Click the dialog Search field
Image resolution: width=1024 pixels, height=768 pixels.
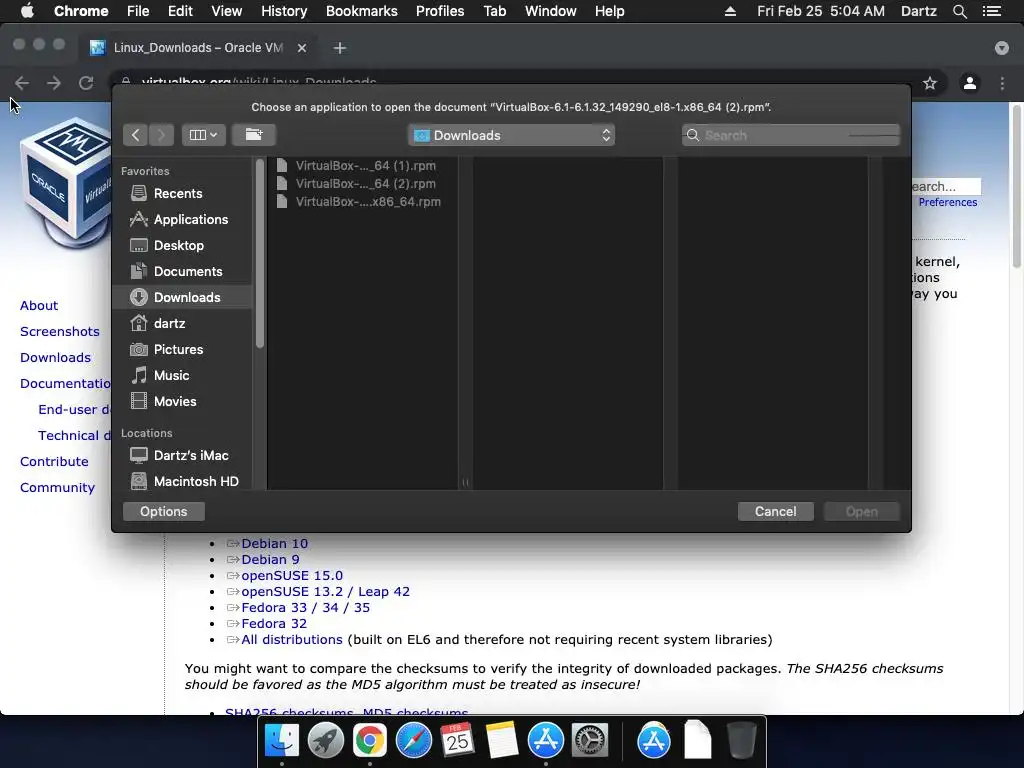(791, 135)
